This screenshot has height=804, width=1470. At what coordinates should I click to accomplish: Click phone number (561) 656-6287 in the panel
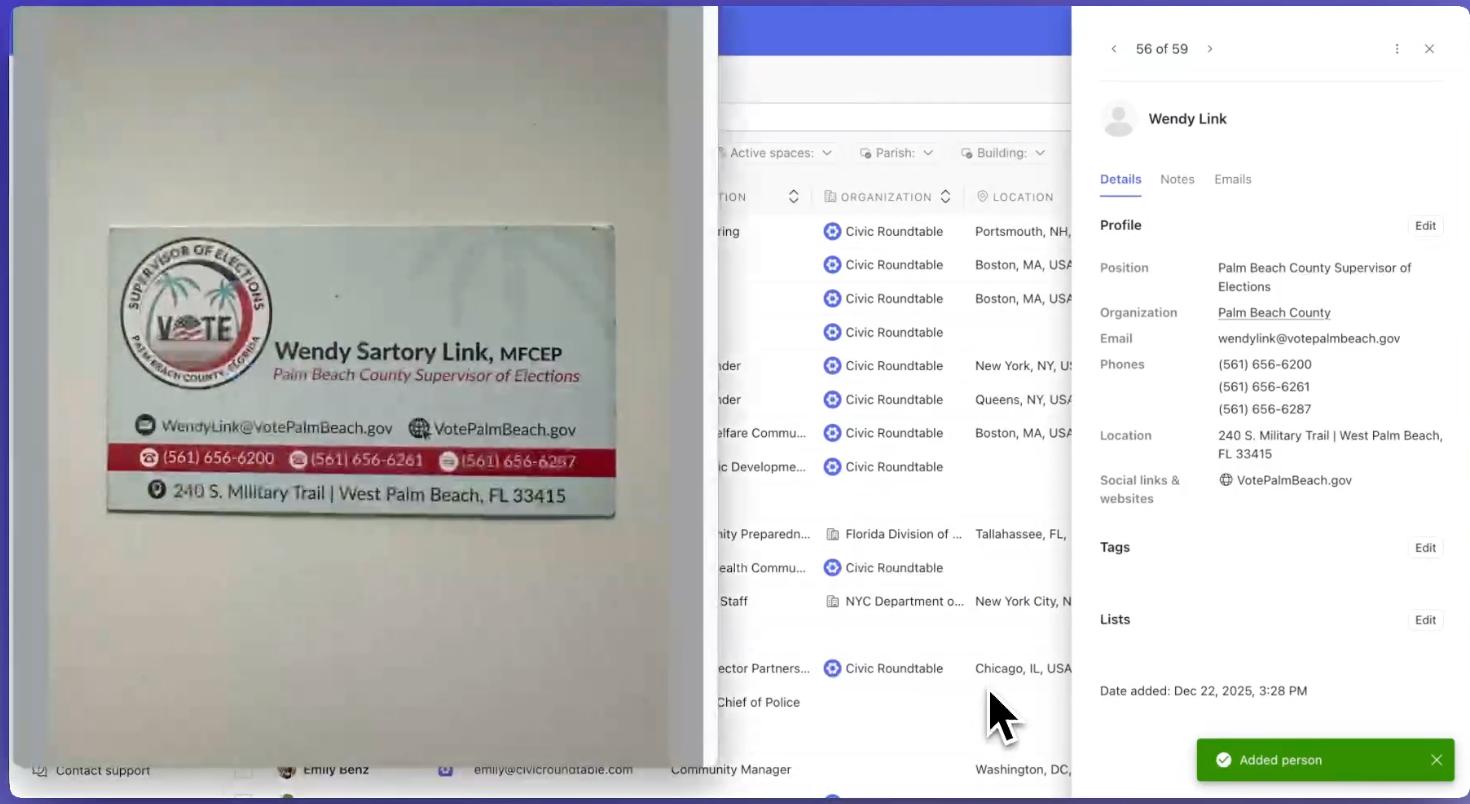click(x=1265, y=409)
